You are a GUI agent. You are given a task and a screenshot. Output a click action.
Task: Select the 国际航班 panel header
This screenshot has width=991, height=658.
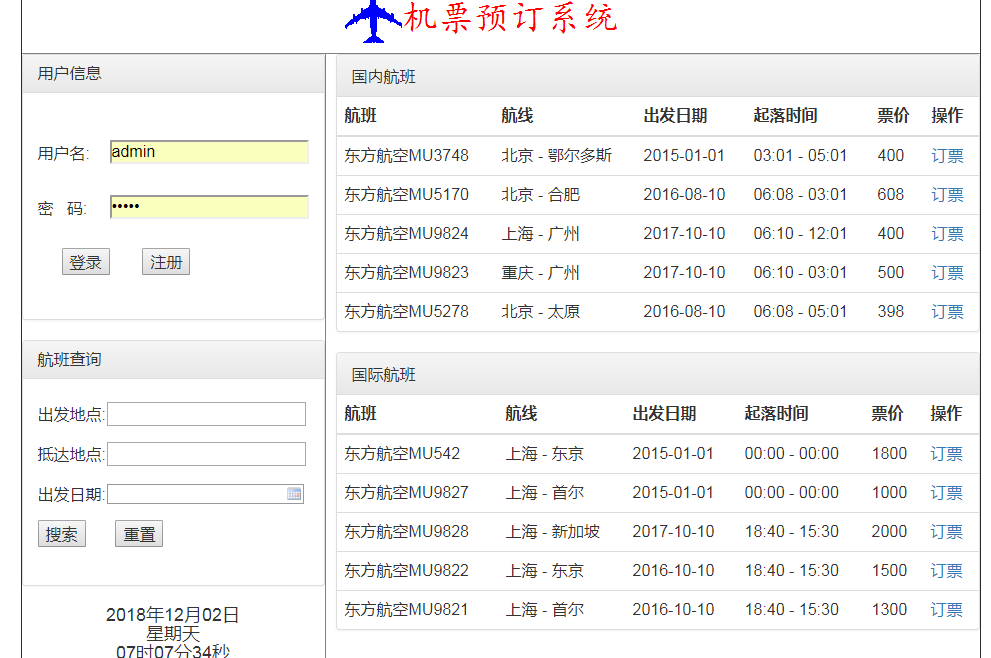658,375
